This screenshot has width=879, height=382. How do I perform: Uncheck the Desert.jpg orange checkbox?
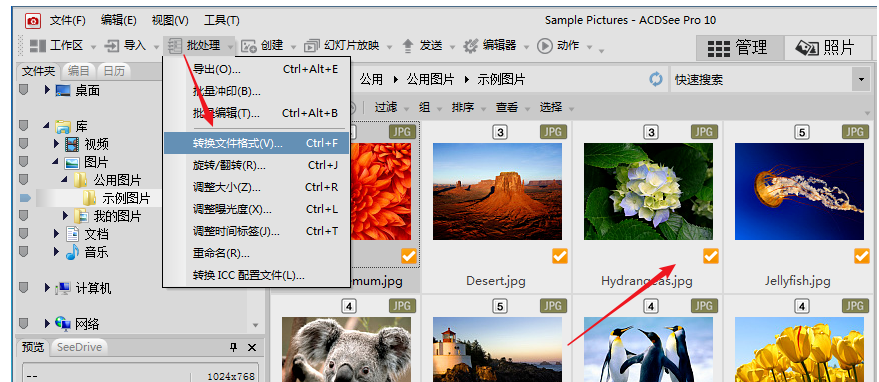point(559,256)
